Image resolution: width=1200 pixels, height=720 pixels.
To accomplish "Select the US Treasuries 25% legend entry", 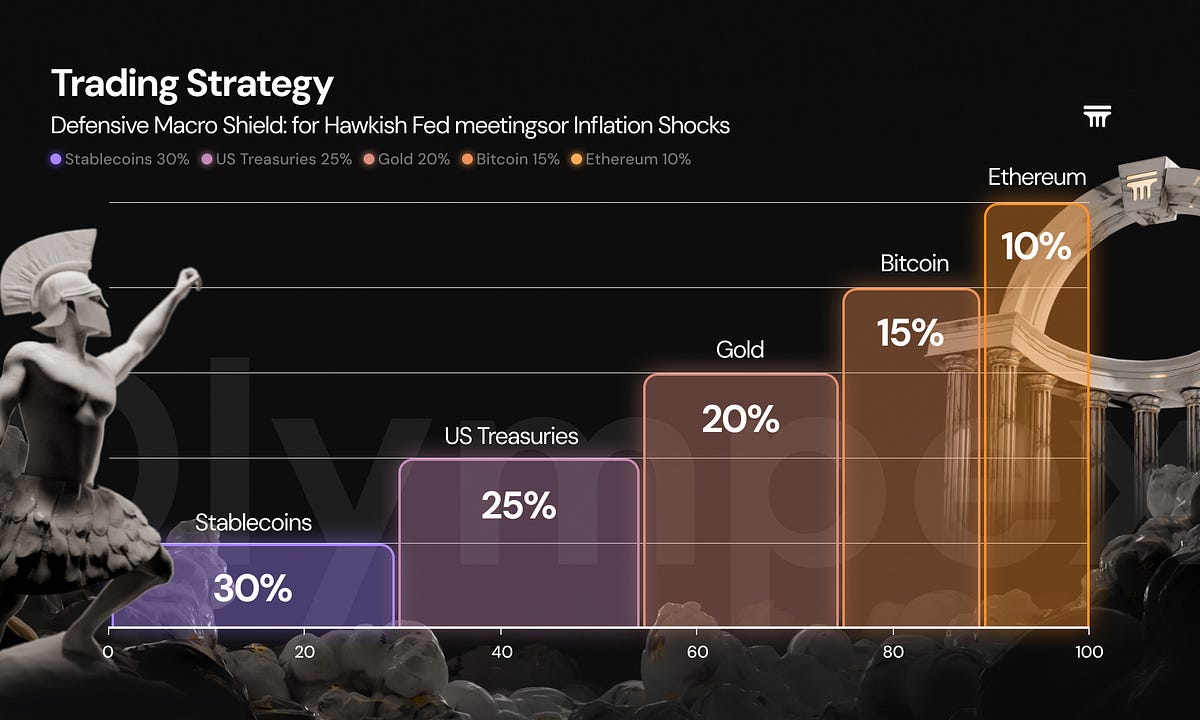I will tap(276, 159).
